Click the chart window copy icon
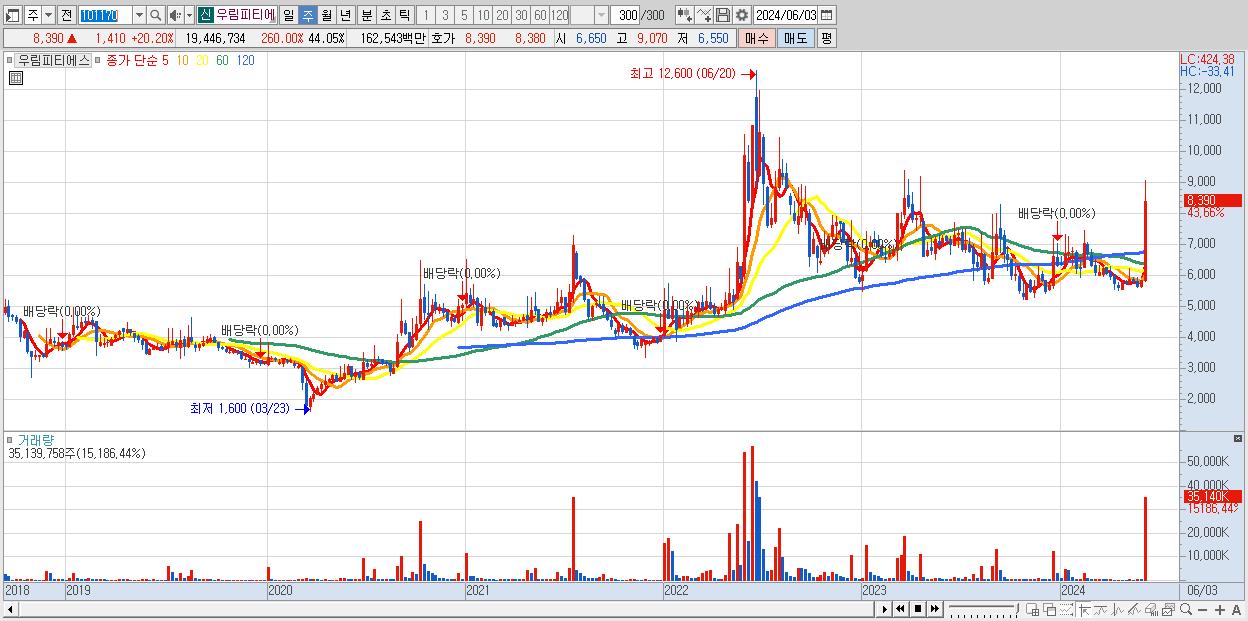1248x621 pixels. coord(1168,609)
